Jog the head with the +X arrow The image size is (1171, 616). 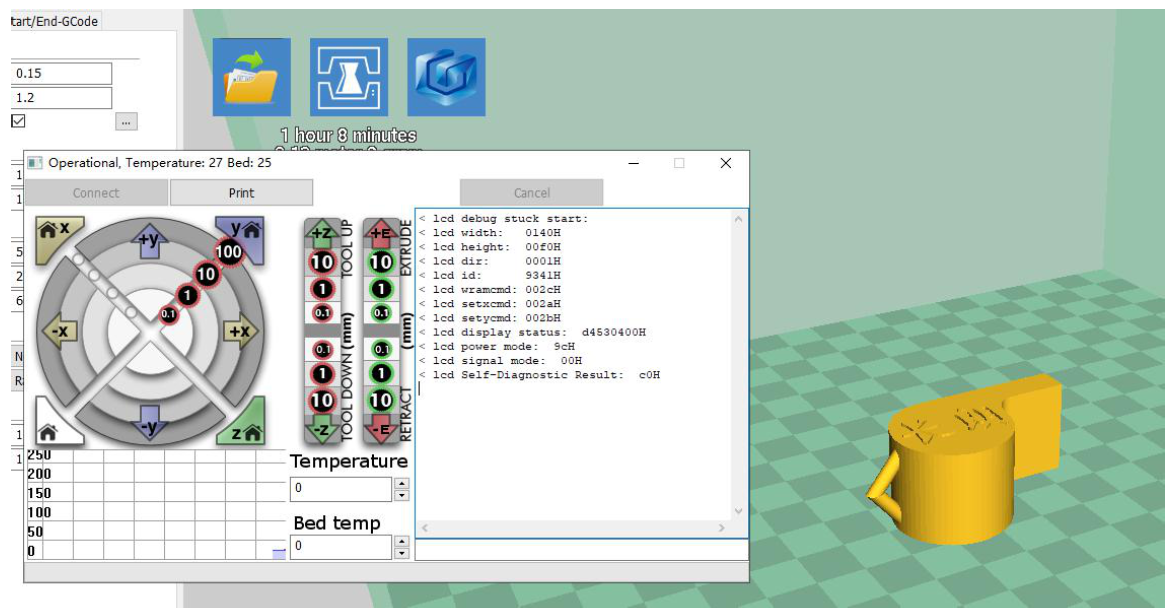coord(240,332)
